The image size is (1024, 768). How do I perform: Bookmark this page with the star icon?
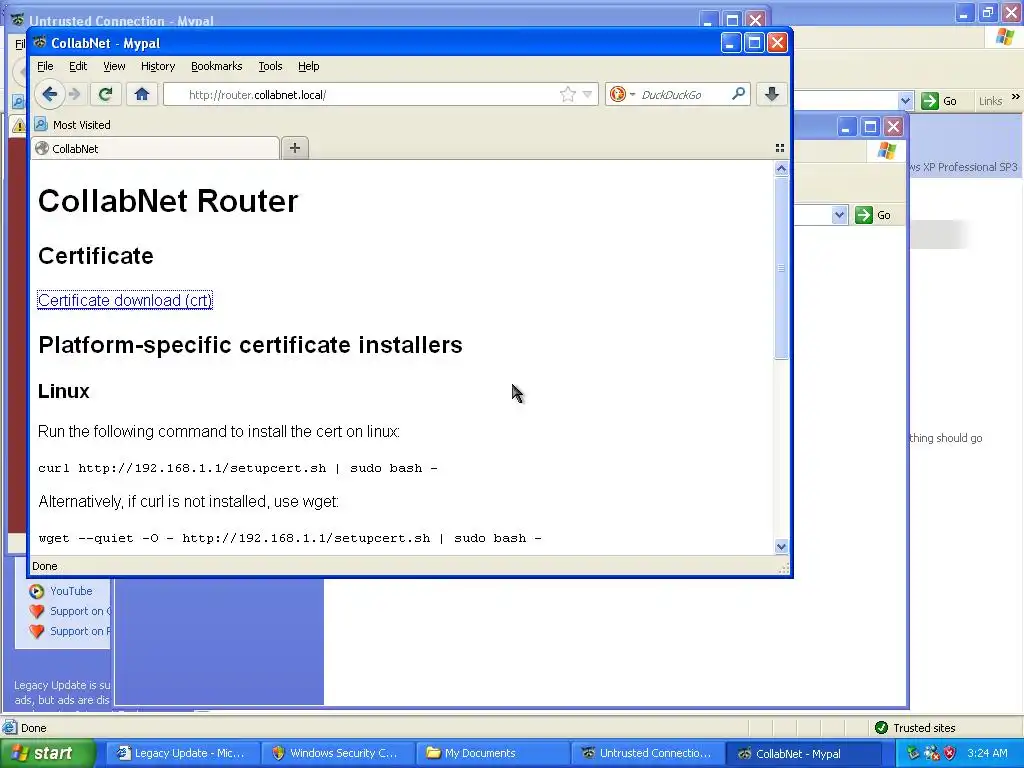click(x=568, y=95)
